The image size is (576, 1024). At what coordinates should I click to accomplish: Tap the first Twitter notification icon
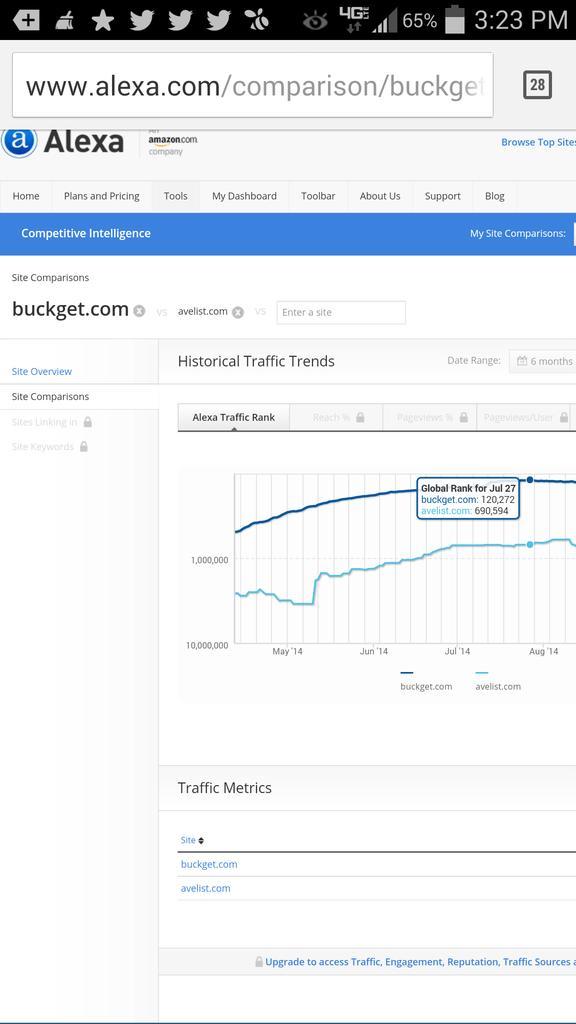[142, 20]
